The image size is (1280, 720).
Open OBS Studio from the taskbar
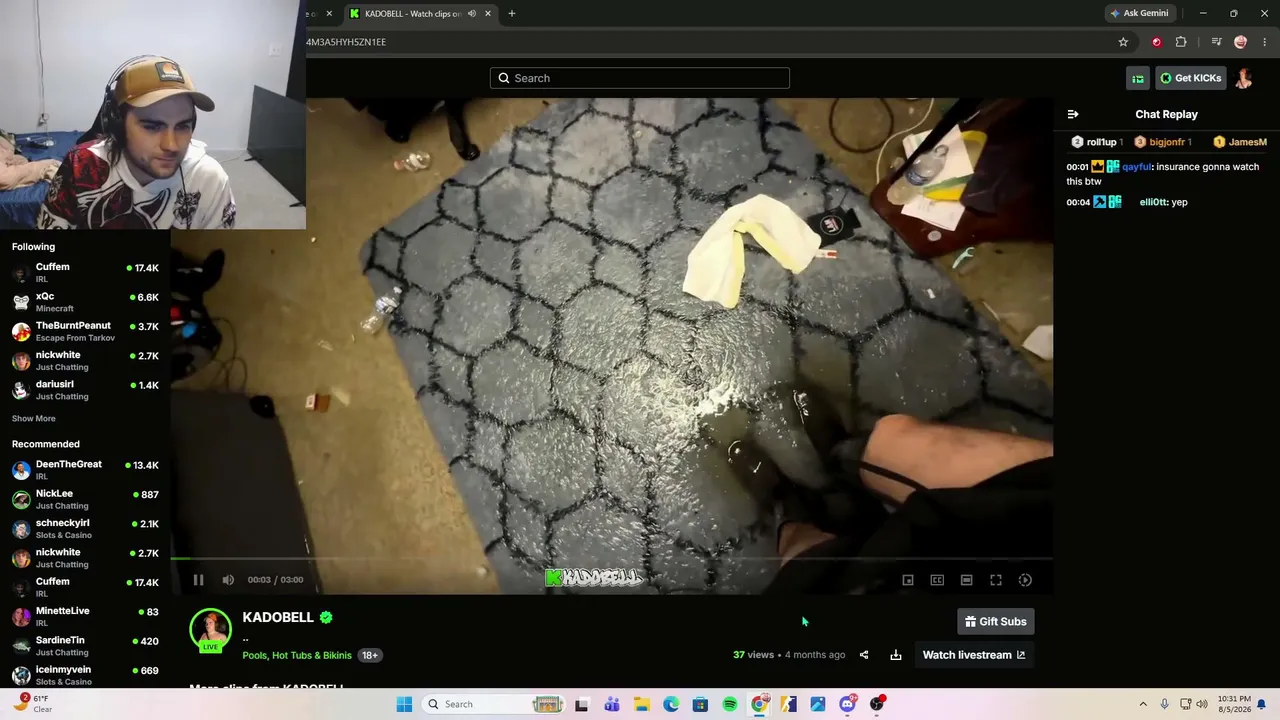pyautogui.click(x=877, y=704)
